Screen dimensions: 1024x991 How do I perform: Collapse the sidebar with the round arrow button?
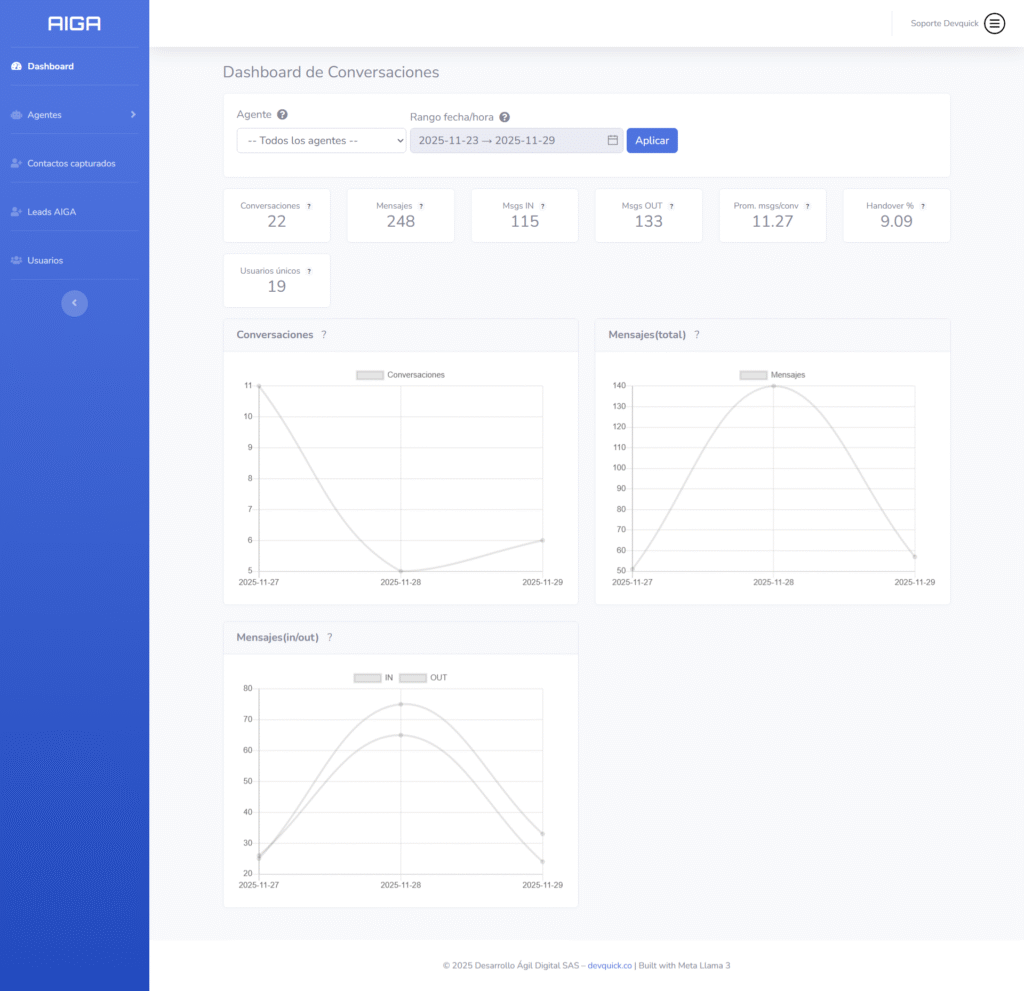pos(74,303)
